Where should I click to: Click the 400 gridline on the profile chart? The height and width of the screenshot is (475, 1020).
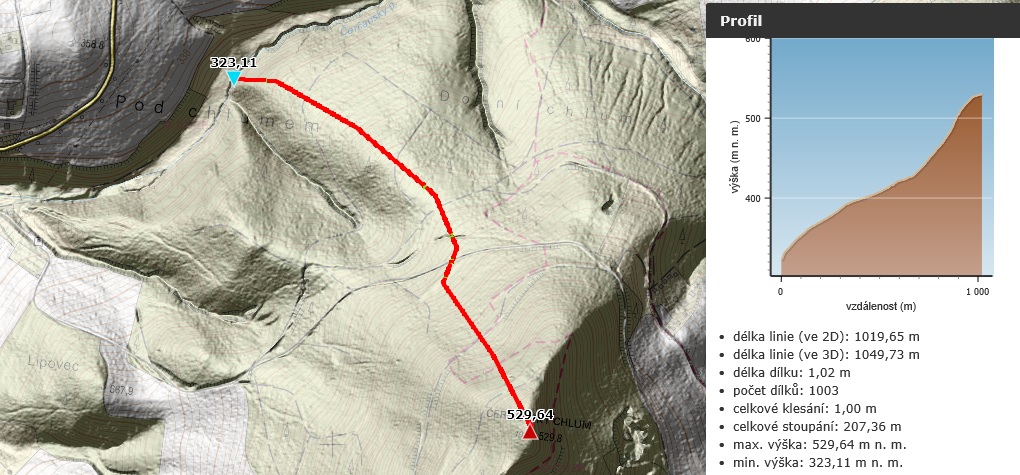(x=881, y=198)
